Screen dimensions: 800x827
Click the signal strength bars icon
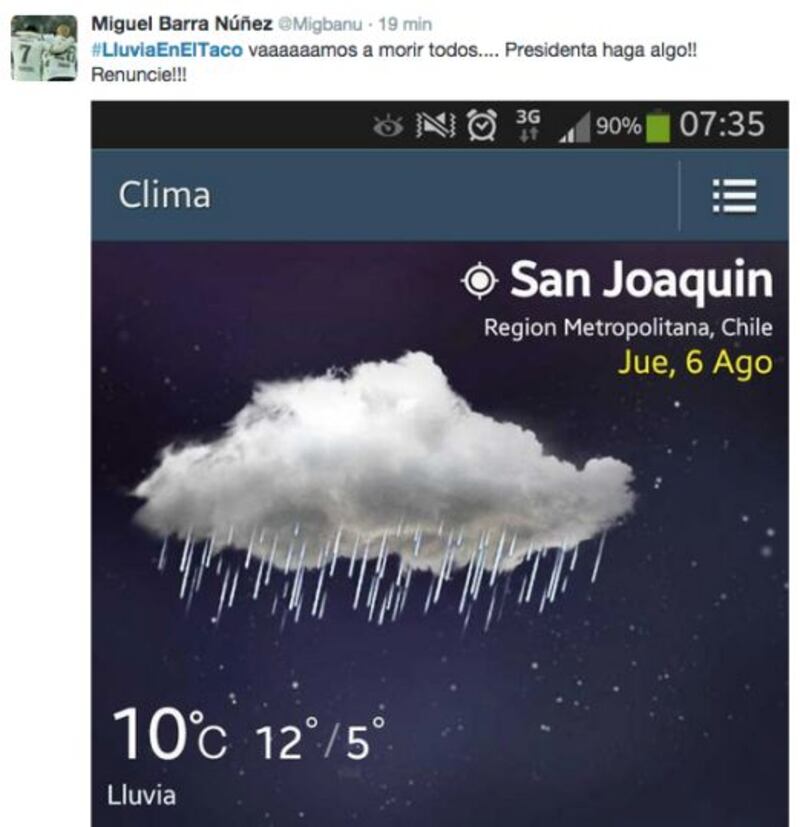(574, 129)
